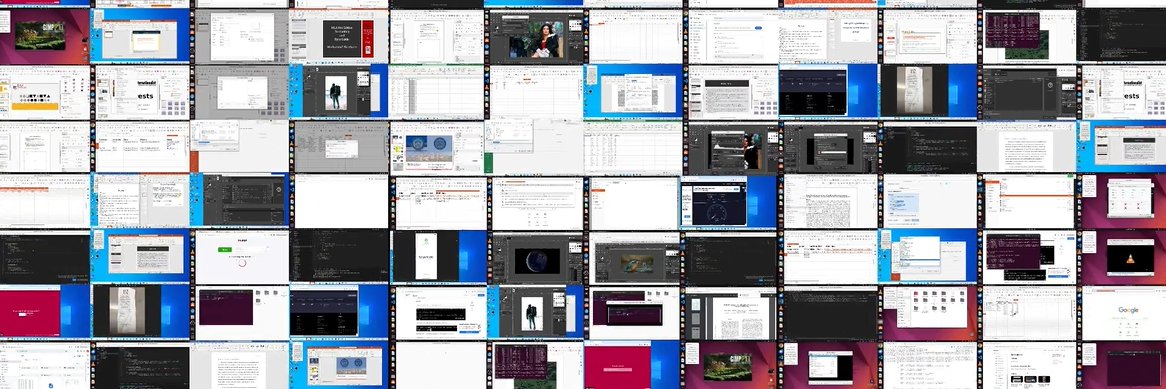Open the thumbnail with green button and spinner
The height and width of the screenshot is (389, 1166).
point(241,257)
